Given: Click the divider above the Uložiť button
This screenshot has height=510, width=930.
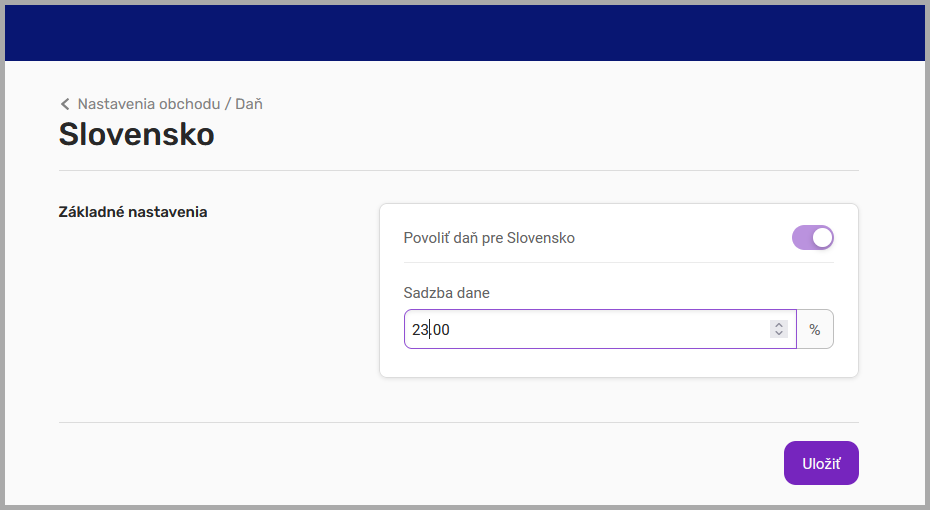Looking at the screenshot, I should (x=458, y=422).
